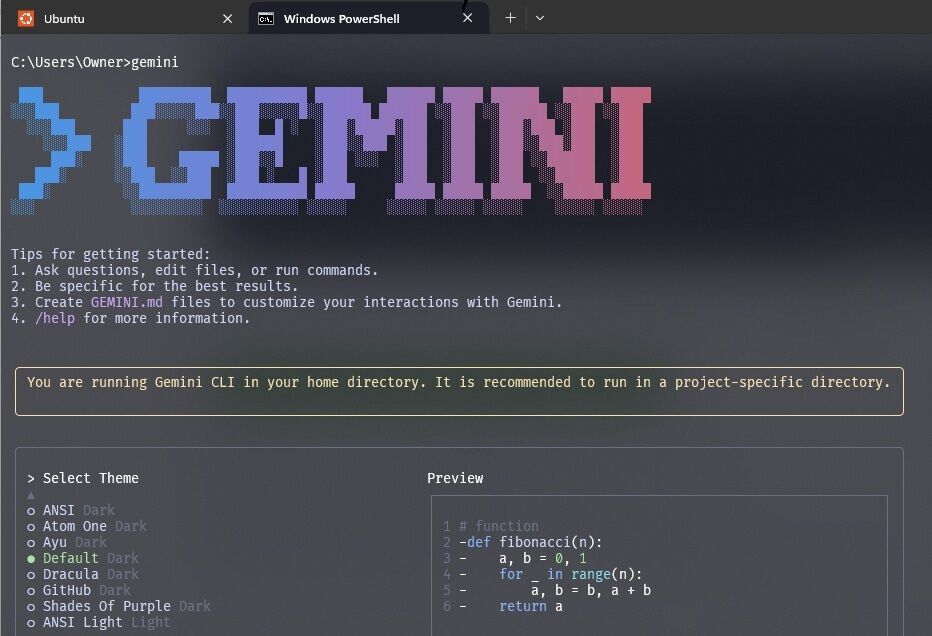Viewport: 932px width, 636px height.
Task: Click the Windows PowerShell tab icon
Action: (266, 18)
